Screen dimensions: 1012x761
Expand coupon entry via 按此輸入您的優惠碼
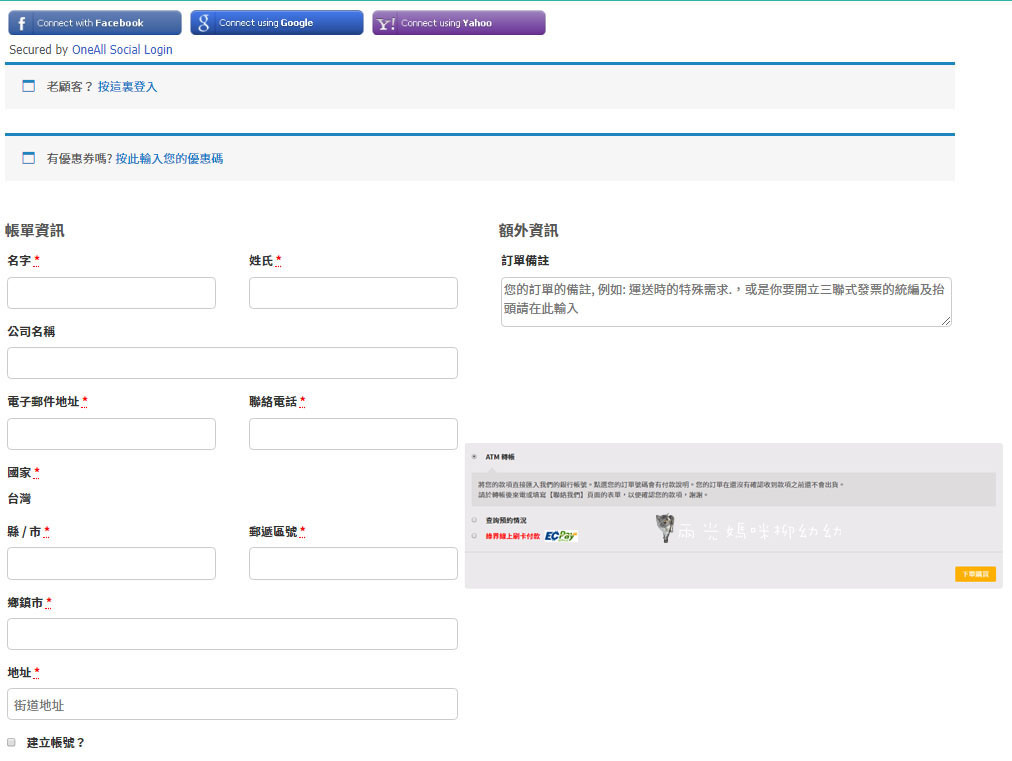coord(169,158)
